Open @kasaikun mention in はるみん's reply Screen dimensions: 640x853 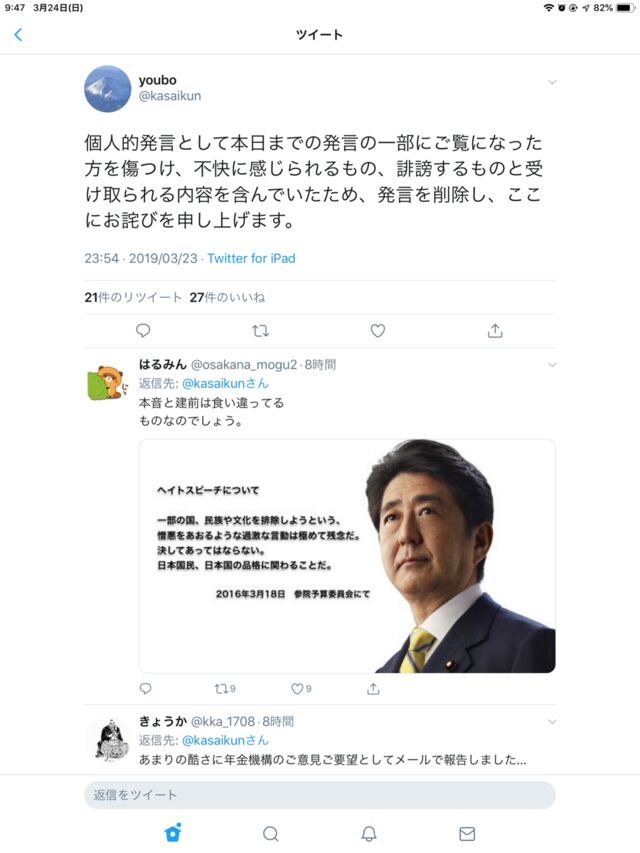pos(225,384)
